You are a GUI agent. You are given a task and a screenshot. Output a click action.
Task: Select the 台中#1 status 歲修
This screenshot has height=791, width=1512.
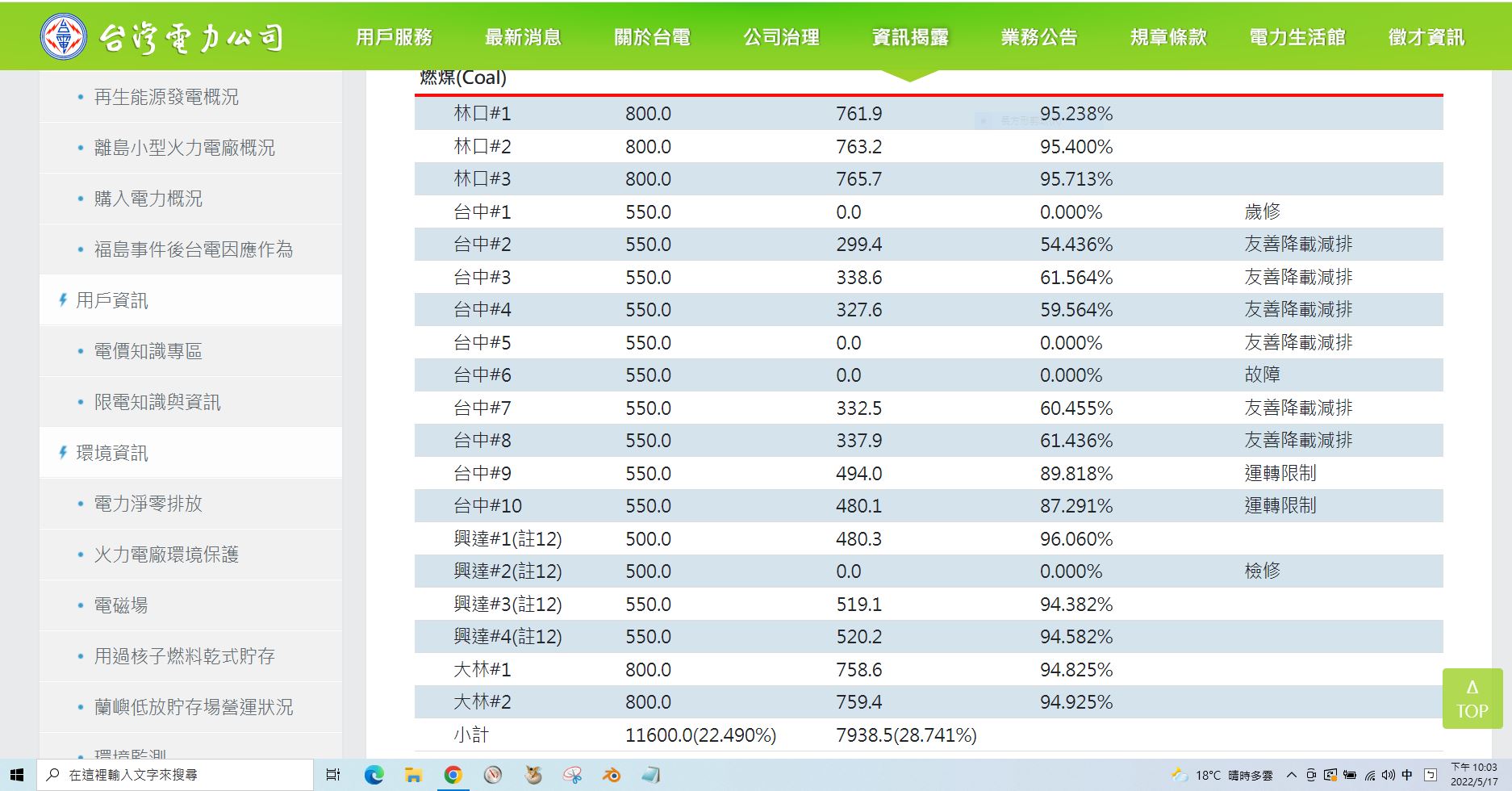(x=1263, y=211)
